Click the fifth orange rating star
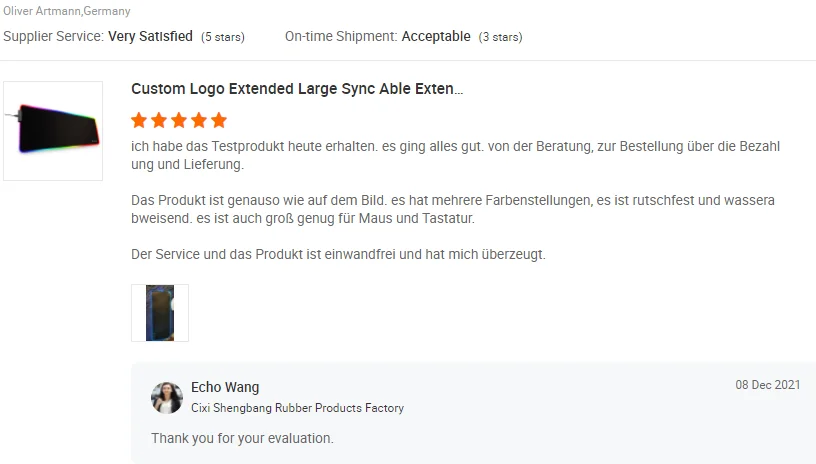Screen dimensions: 816x464 click(219, 121)
